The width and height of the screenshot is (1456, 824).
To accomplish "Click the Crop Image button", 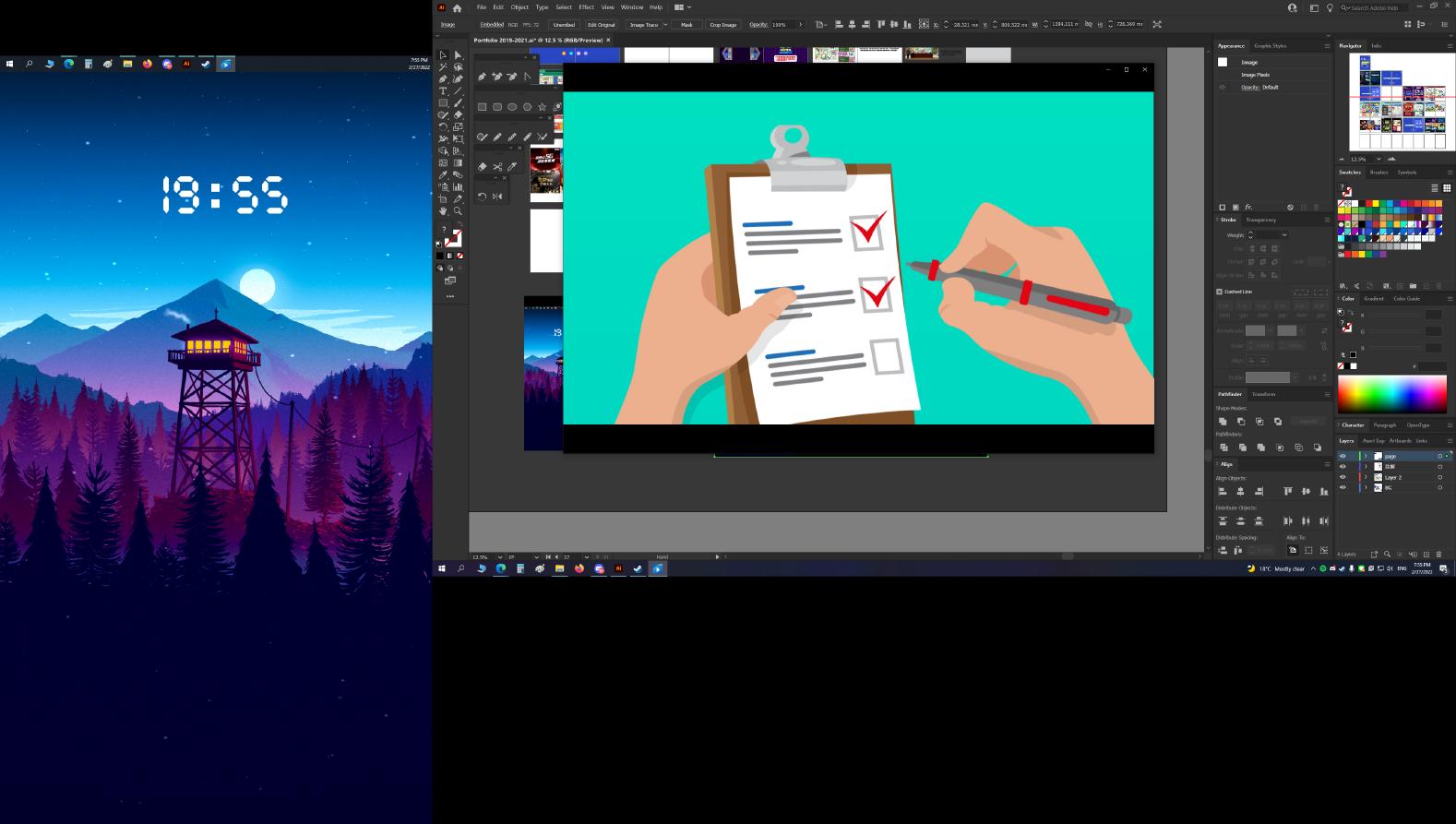I will (x=722, y=25).
